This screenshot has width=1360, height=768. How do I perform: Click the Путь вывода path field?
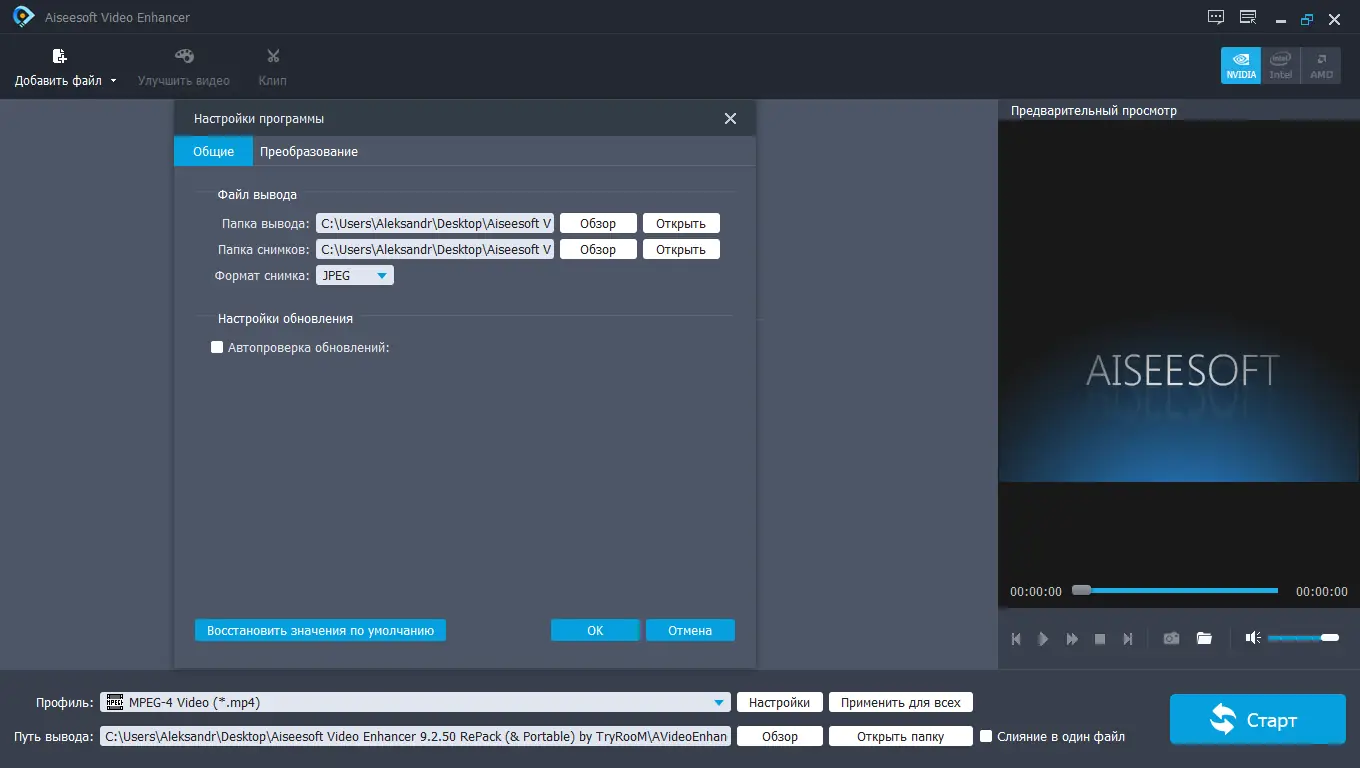(415, 736)
